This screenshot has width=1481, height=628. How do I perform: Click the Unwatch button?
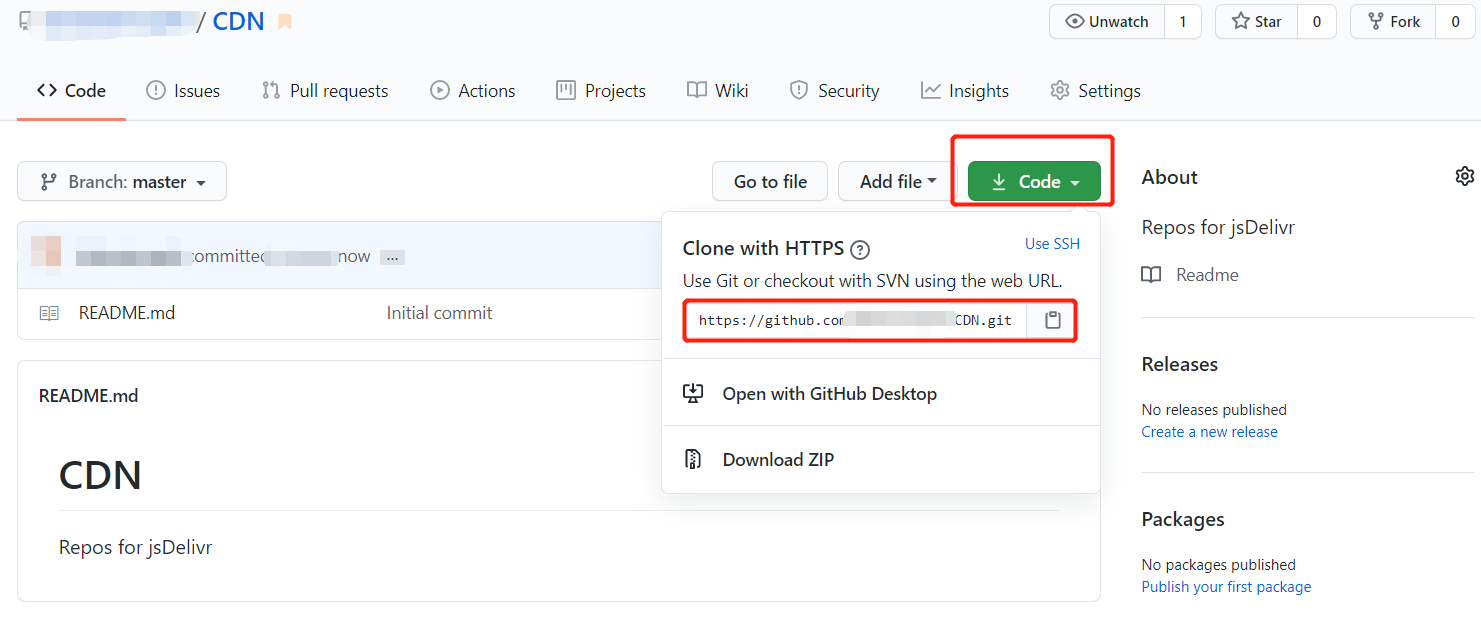[x=1107, y=22]
